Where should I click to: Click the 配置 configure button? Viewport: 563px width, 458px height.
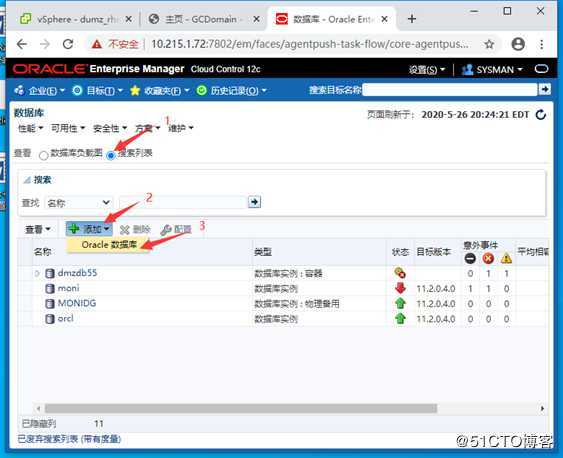176,229
